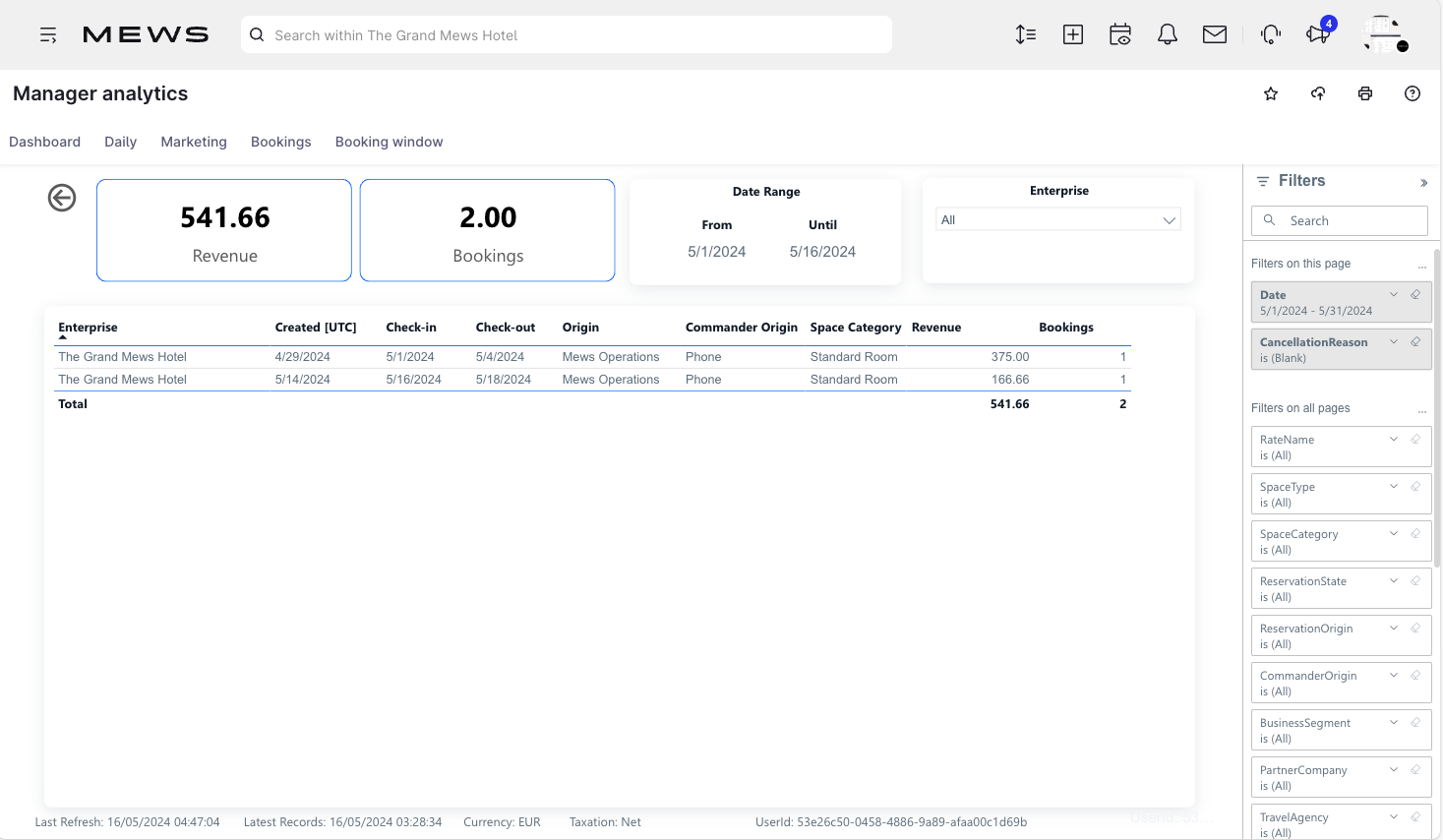Select the From date 5/1/2024

(717, 252)
